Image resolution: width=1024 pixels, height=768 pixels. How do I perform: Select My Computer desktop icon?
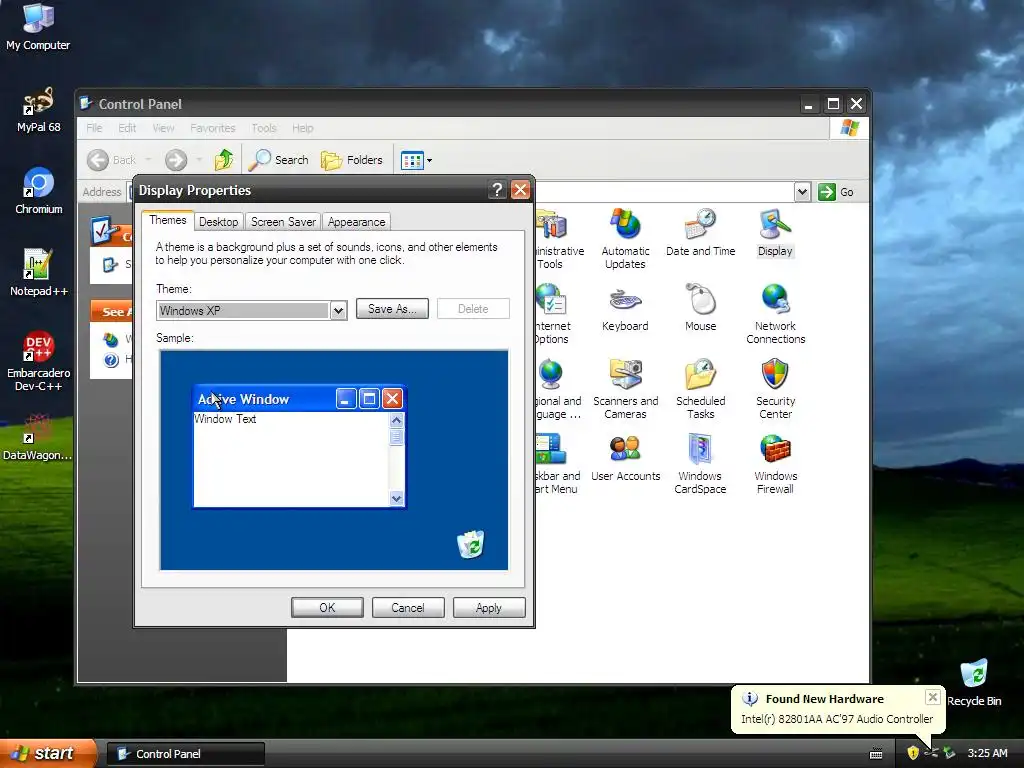38,27
